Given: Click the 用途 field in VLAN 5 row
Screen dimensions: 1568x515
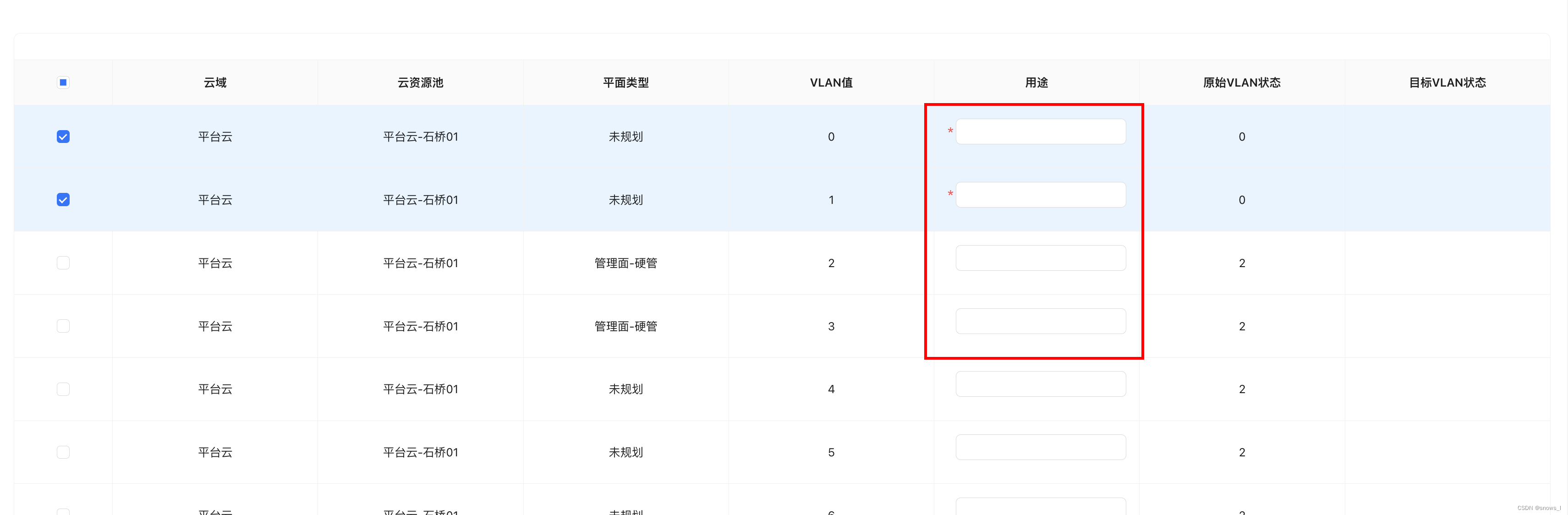Looking at the screenshot, I should click(x=1040, y=448).
